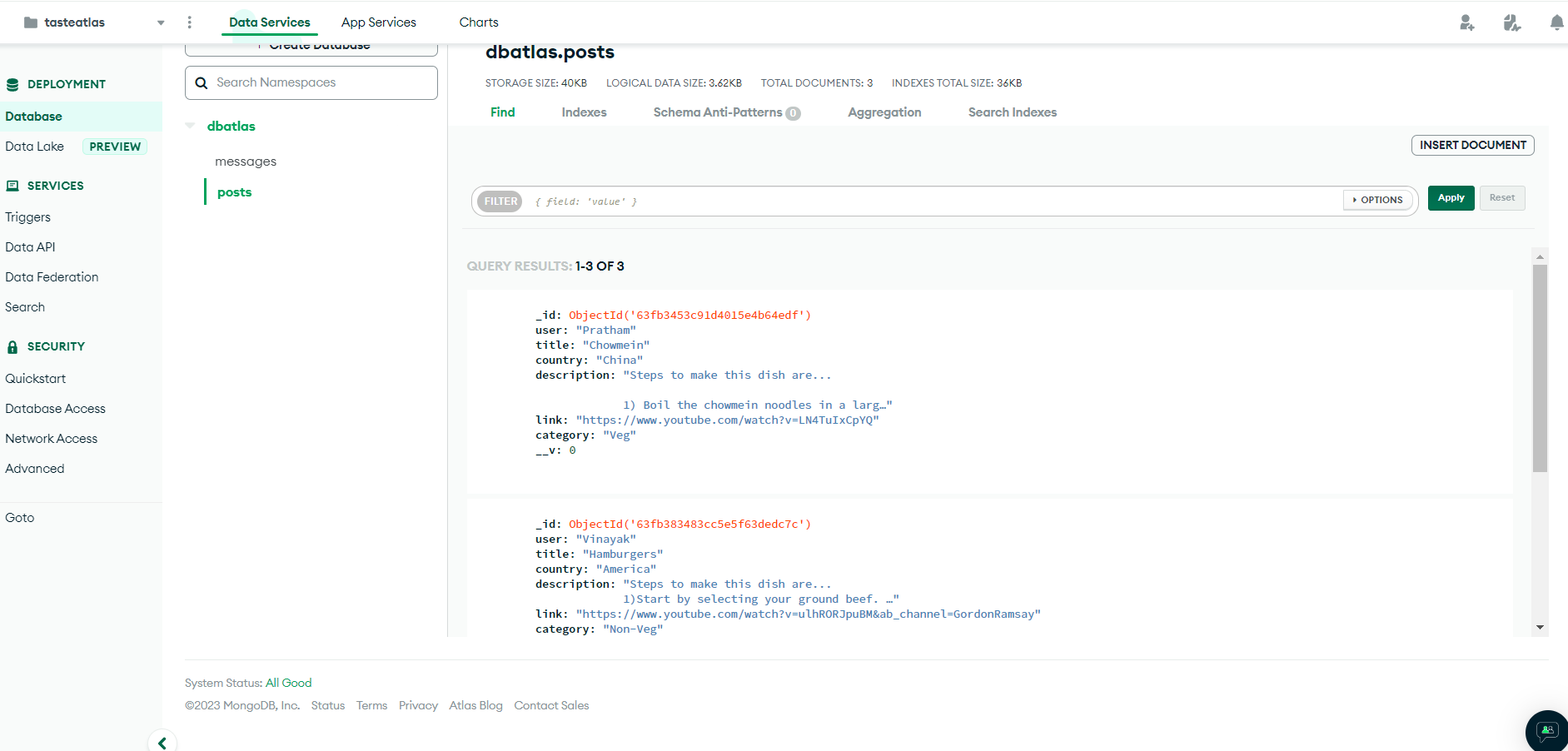This screenshot has height=751, width=1568.
Task: Click the country value "China"
Action: click(620, 361)
